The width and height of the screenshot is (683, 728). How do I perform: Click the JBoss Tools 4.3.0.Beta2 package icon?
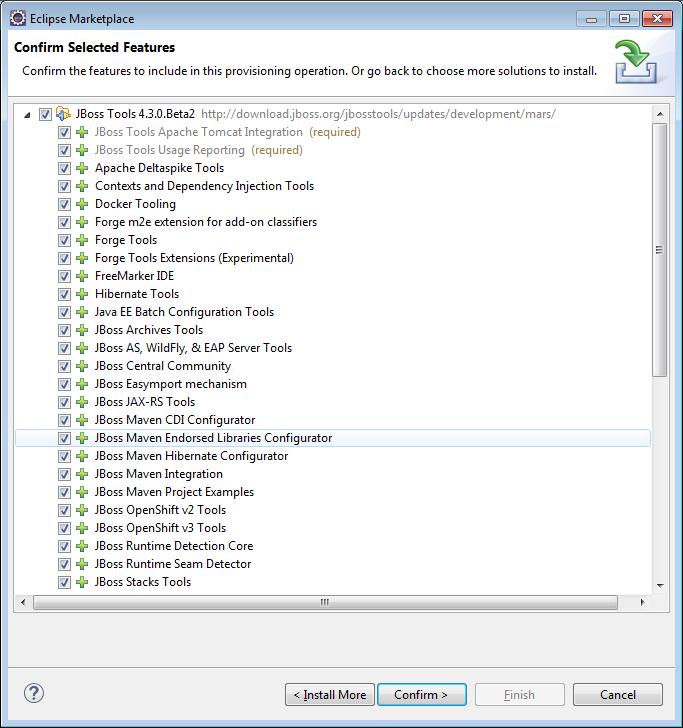pos(63,114)
